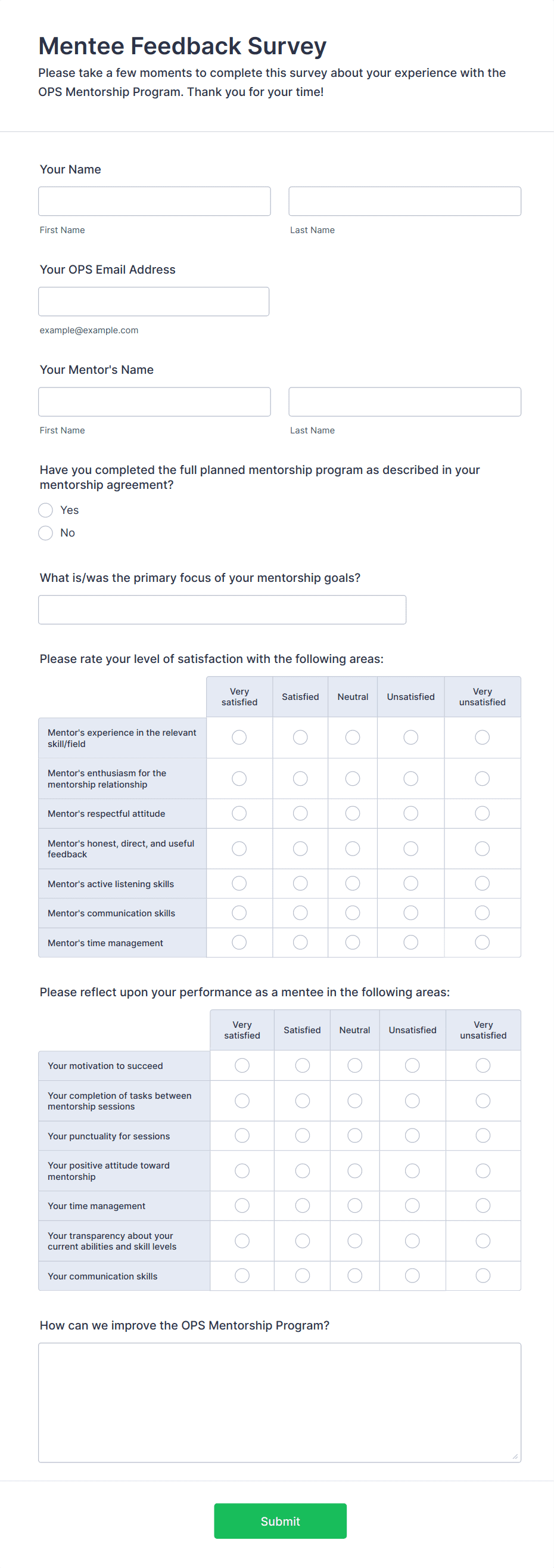Click into the First Name field under Your Name
Viewport: 554px width, 1568px height.
[x=154, y=201]
